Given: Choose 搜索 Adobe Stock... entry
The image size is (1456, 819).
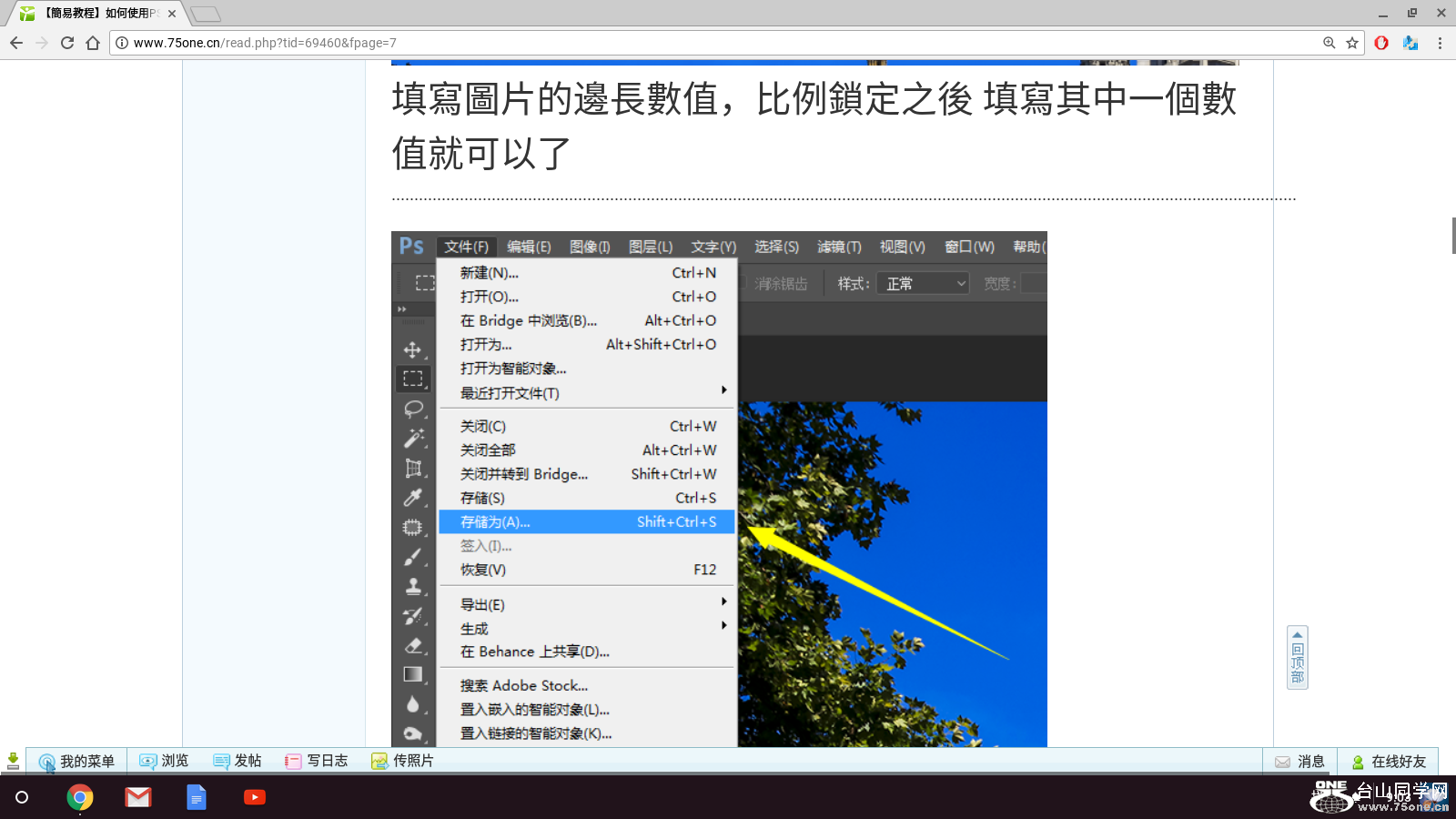Looking at the screenshot, I should (587, 685).
